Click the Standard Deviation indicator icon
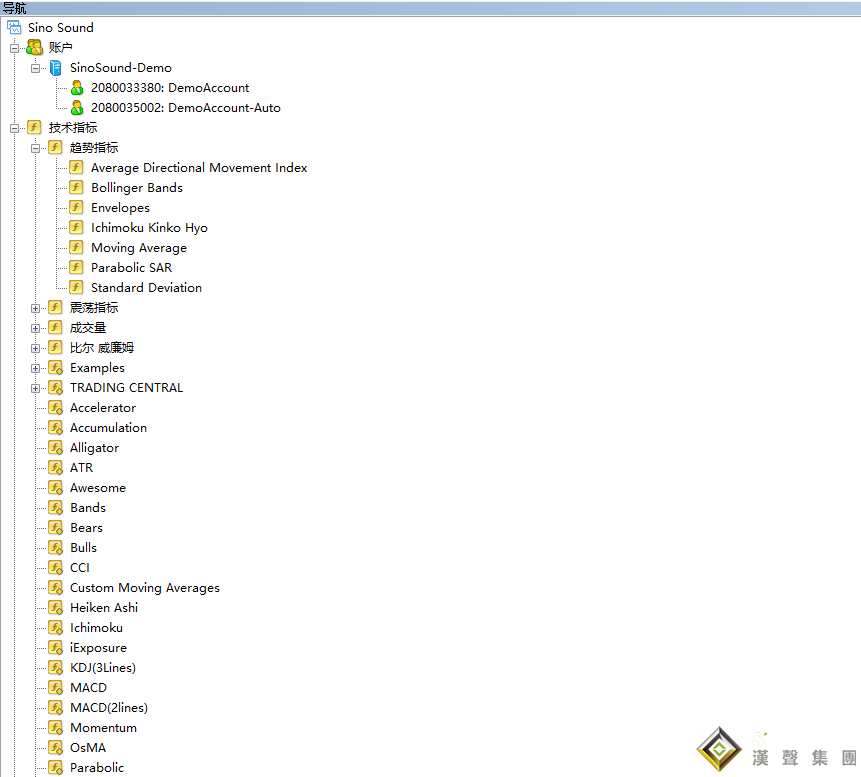 point(76,288)
